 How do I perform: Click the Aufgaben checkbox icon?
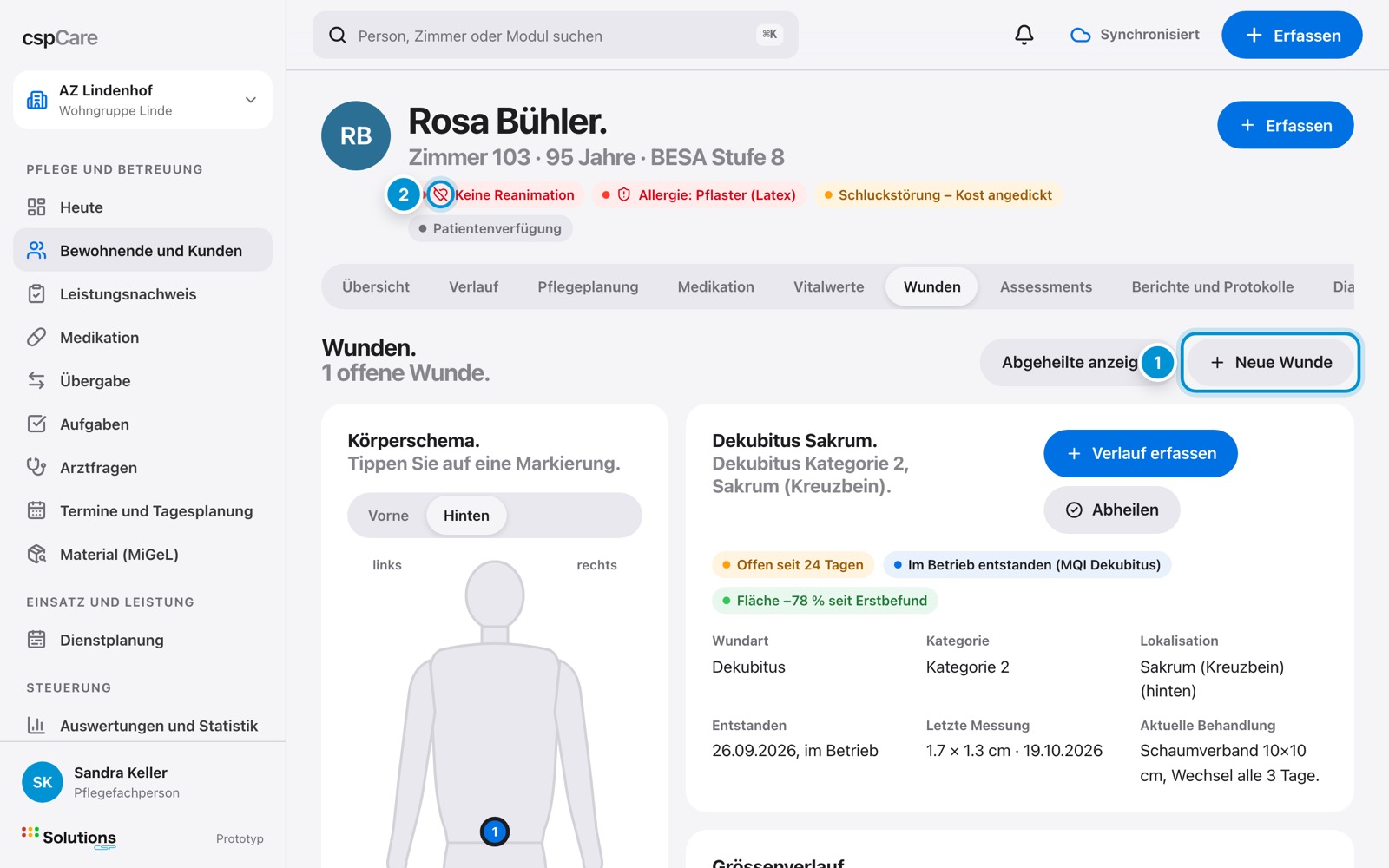[x=36, y=424]
